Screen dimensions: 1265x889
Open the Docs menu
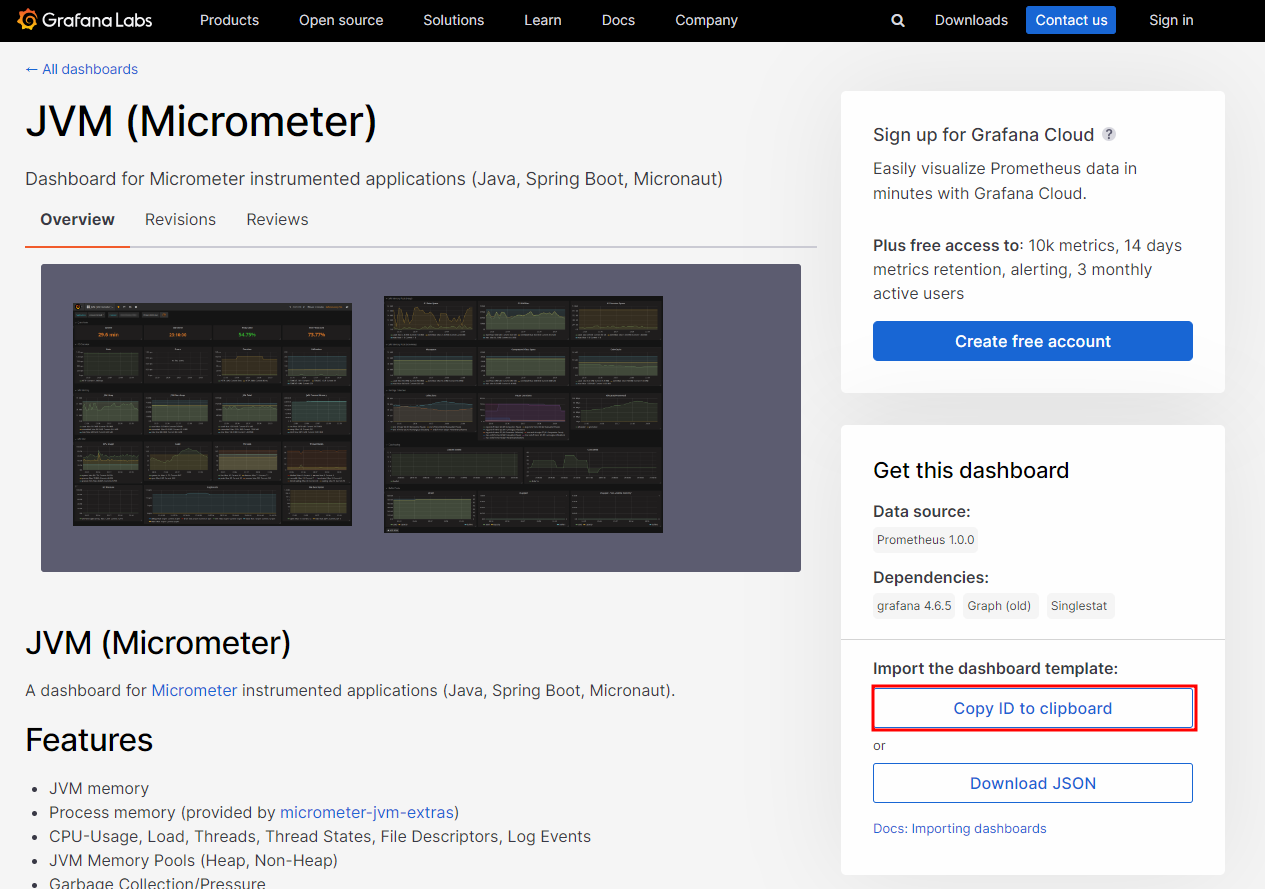pos(618,20)
